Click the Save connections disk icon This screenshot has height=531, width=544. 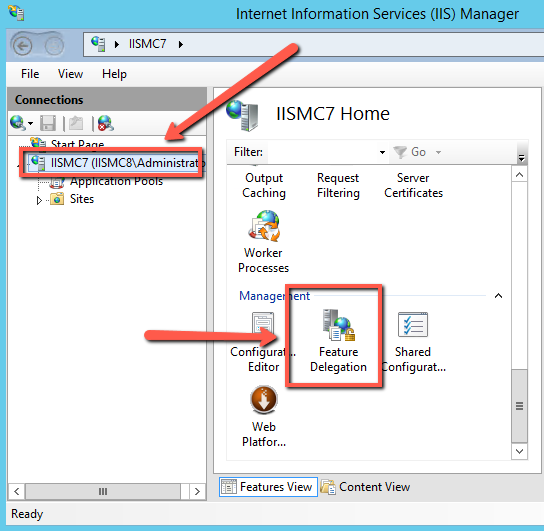(x=48, y=123)
